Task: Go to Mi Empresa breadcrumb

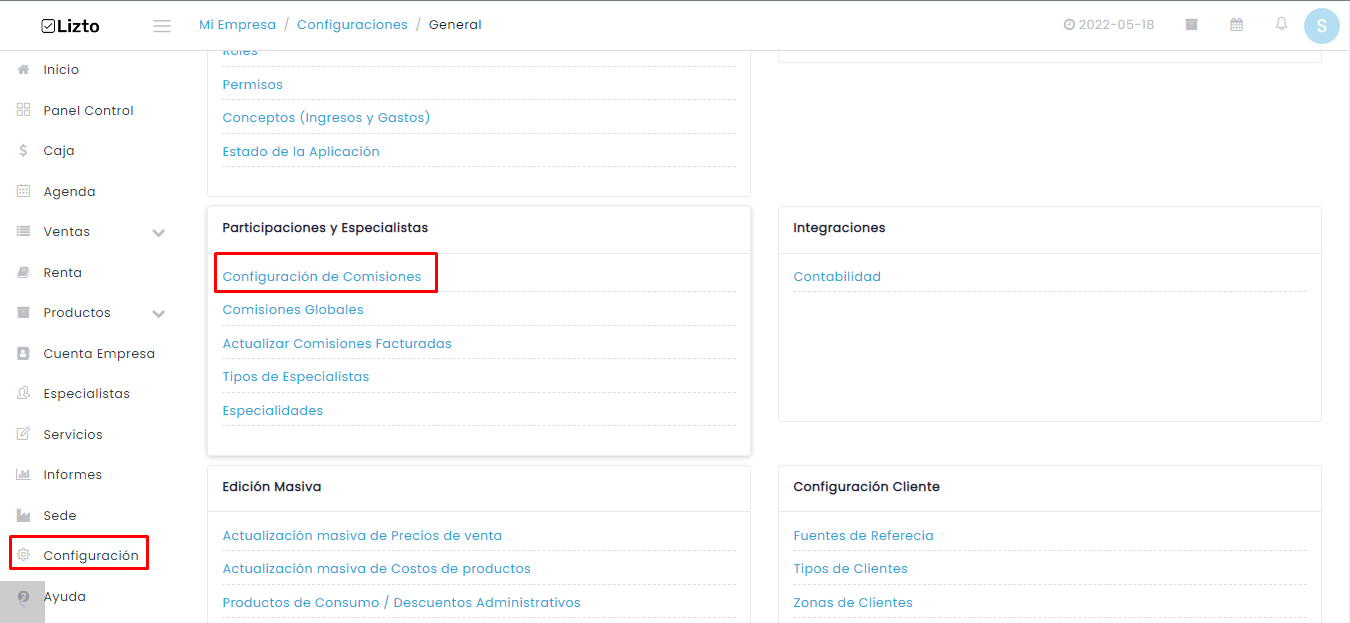Action: pyautogui.click(x=237, y=25)
